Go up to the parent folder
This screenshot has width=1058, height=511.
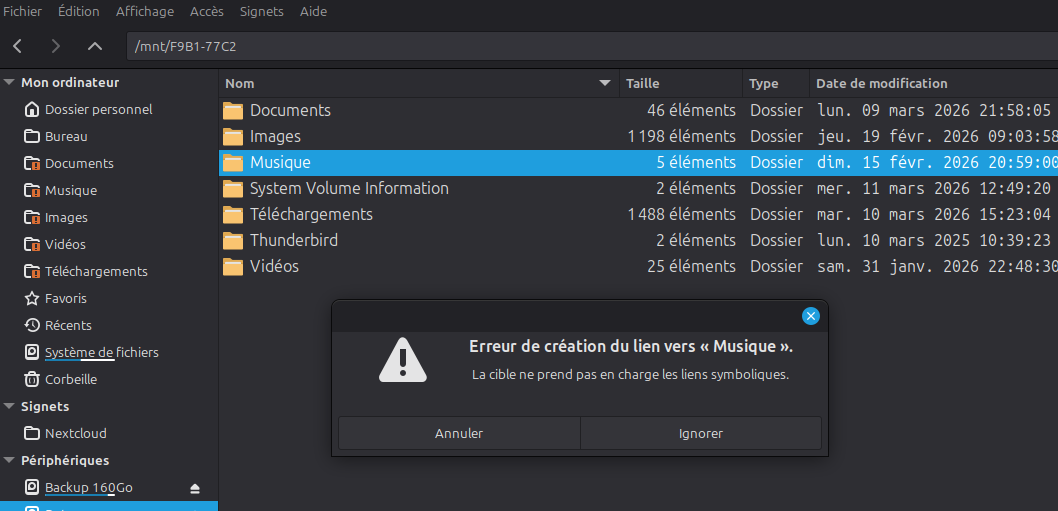point(95,46)
